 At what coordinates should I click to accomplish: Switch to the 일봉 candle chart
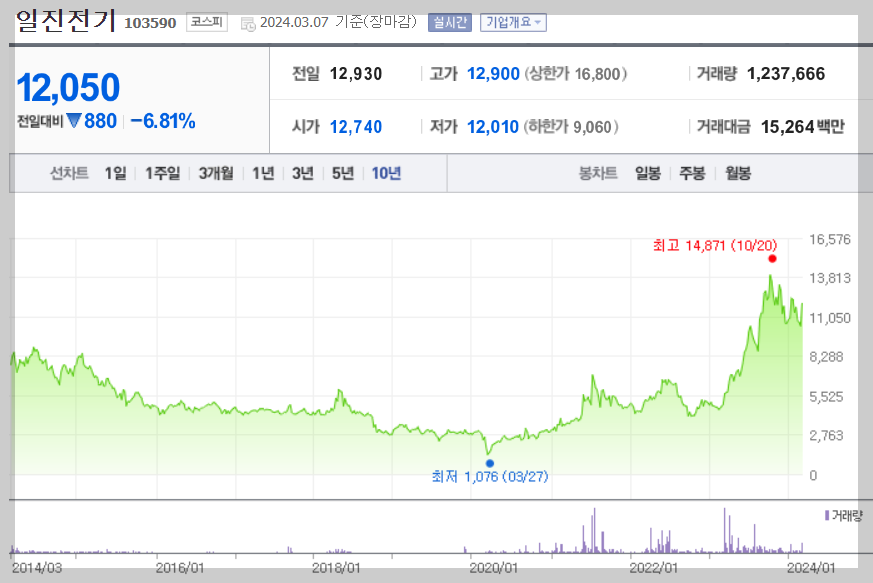pos(648,173)
